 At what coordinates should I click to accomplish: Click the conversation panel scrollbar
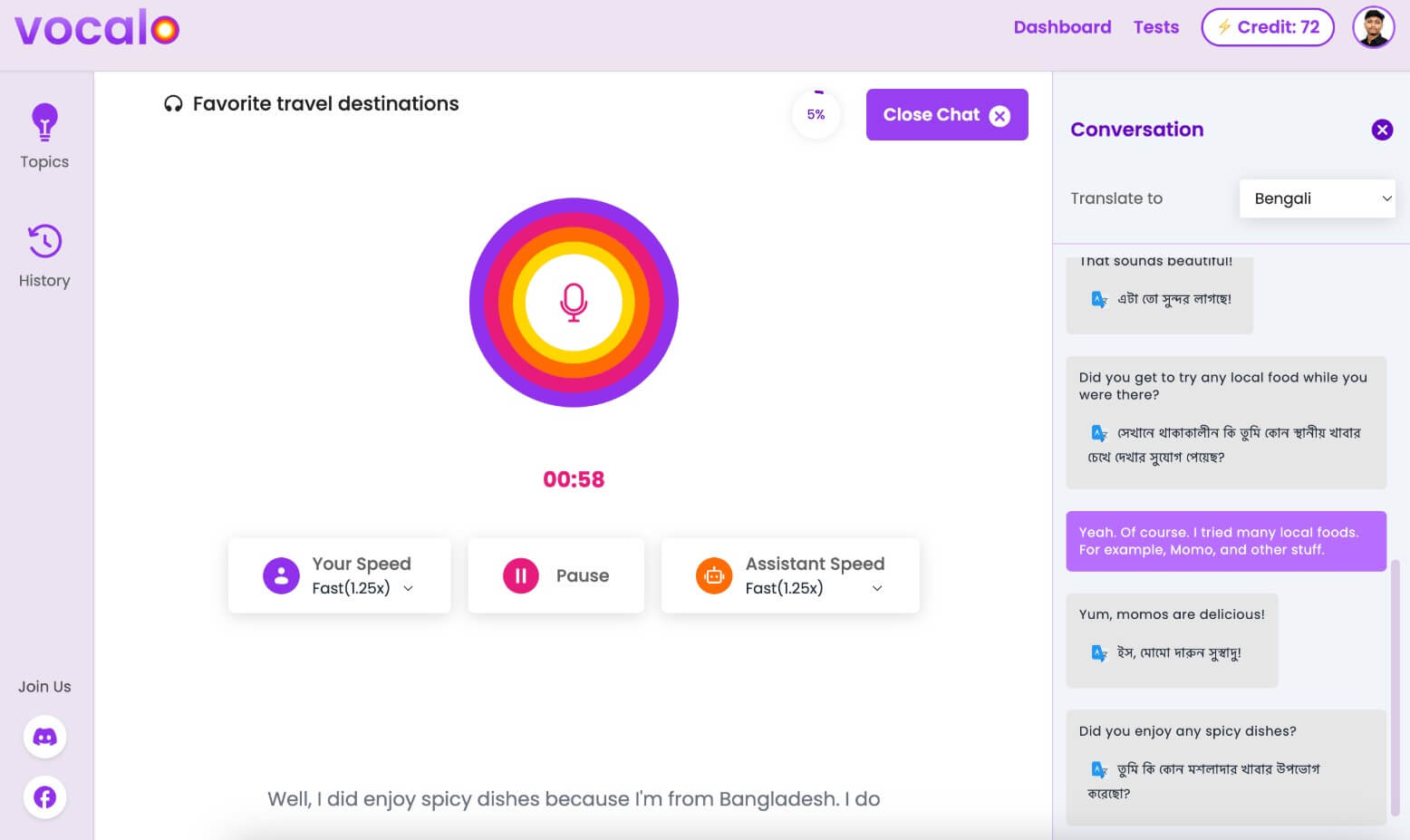[1396, 689]
